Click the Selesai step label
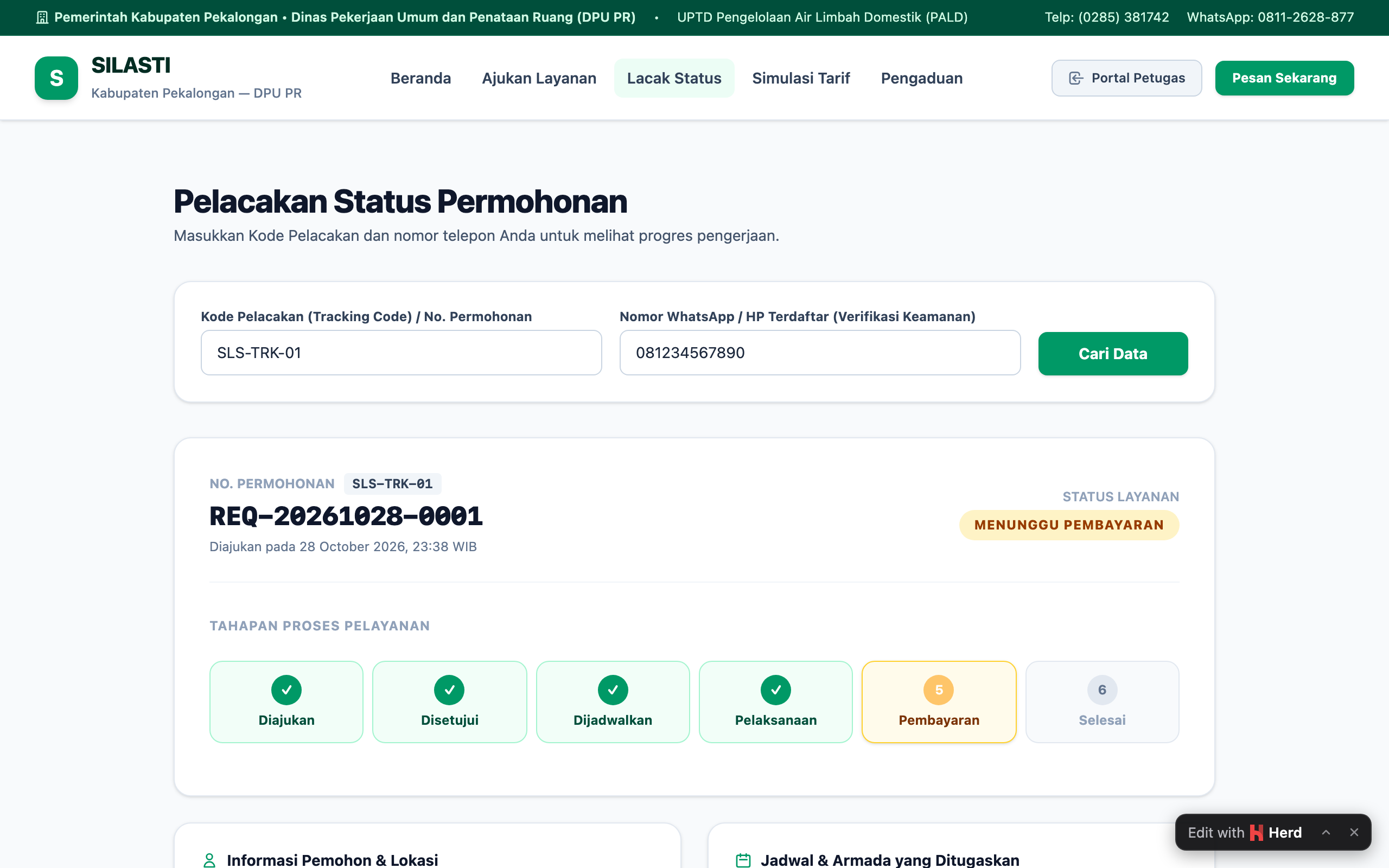This screenshot has width=1389, height=868. pyautogui.click(x=1102, y=720)
